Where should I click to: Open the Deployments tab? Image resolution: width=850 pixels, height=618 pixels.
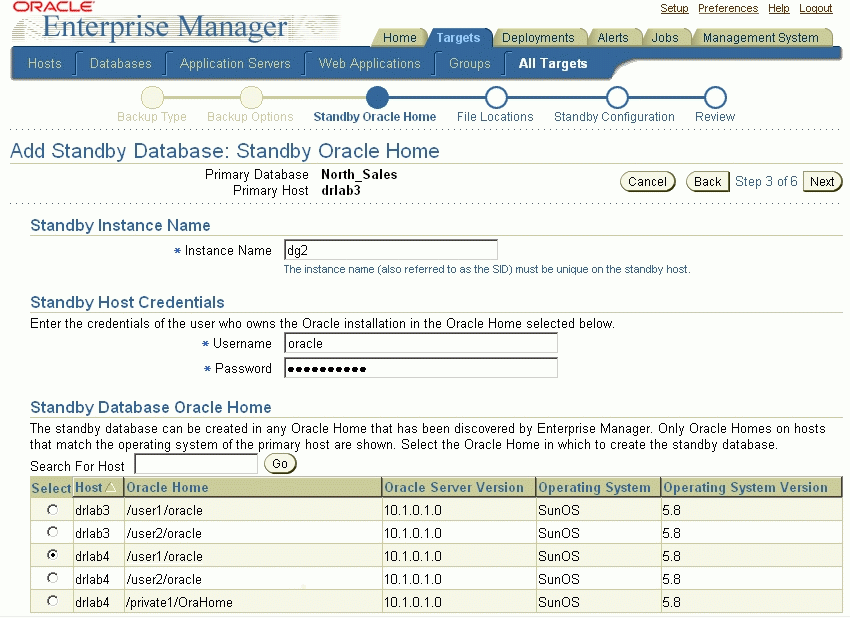click(538, 38)
